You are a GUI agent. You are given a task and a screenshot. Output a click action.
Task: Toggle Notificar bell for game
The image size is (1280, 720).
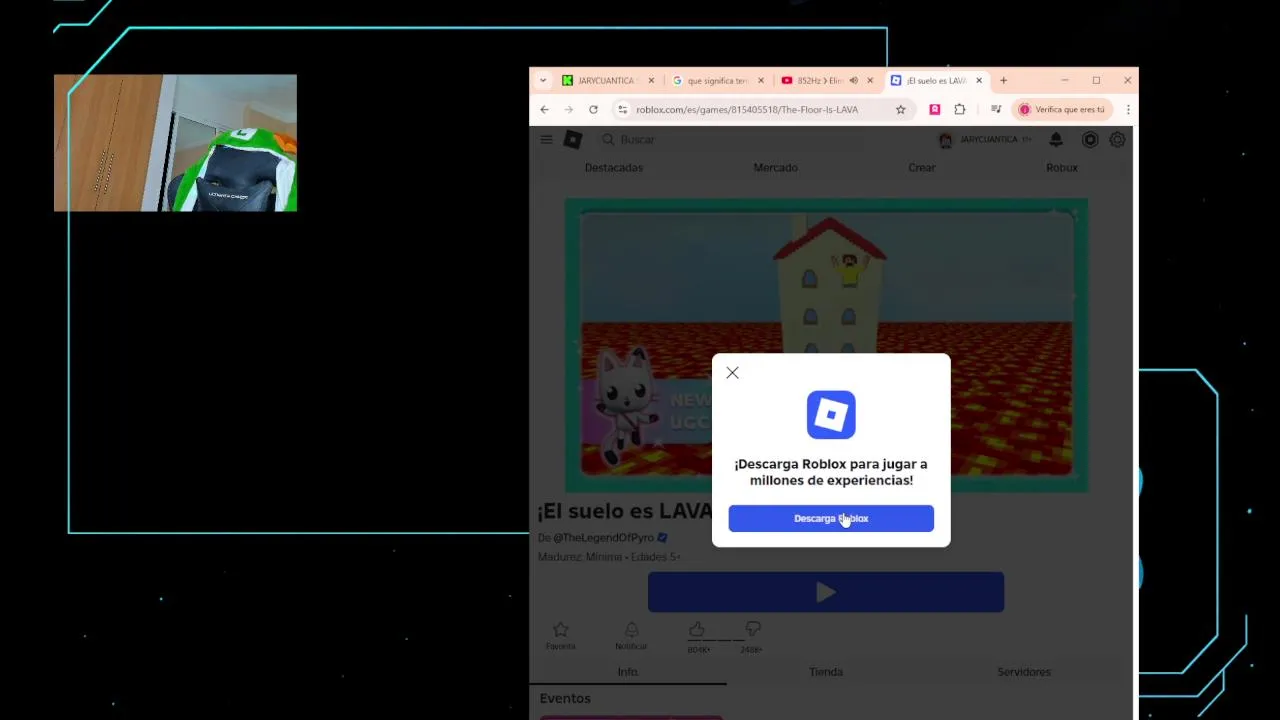click(631, 634)
